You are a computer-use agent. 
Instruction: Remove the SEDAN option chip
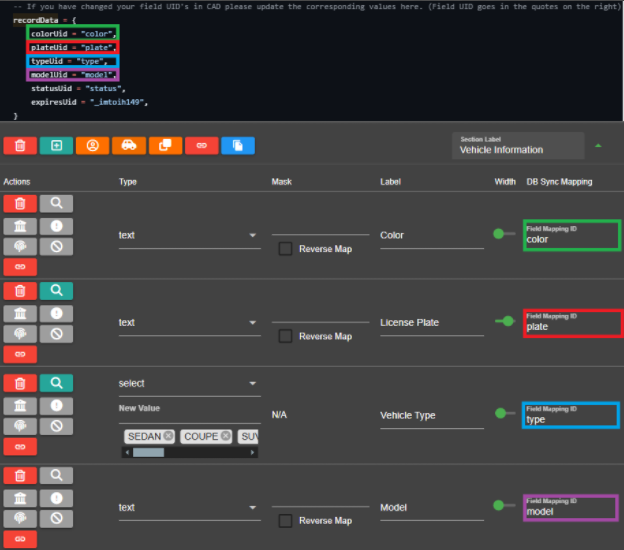tap(168, 436)
